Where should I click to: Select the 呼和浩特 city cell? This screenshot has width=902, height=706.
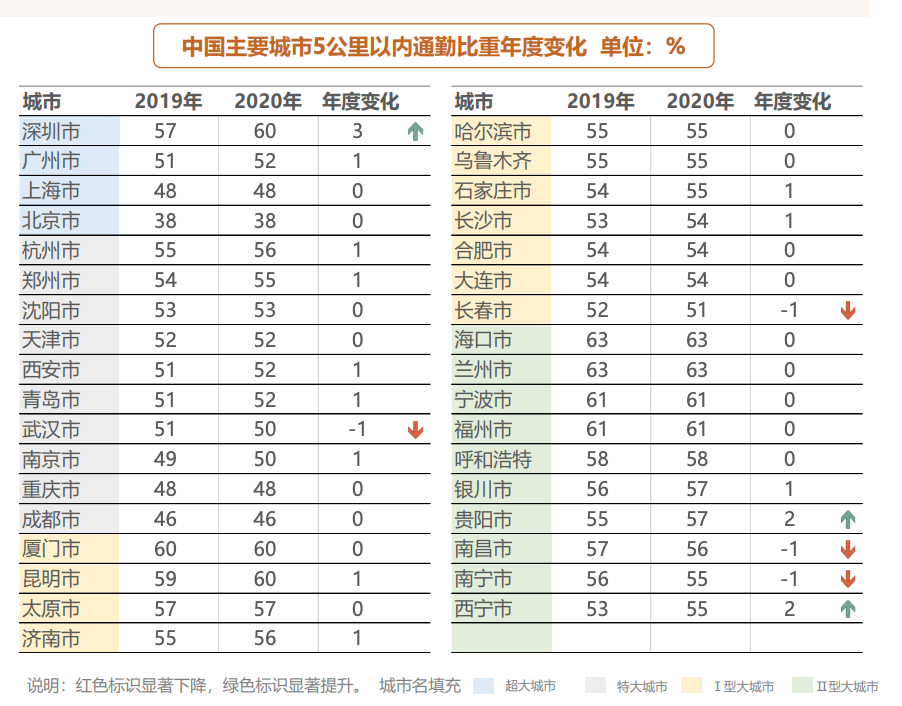[502, 459]
